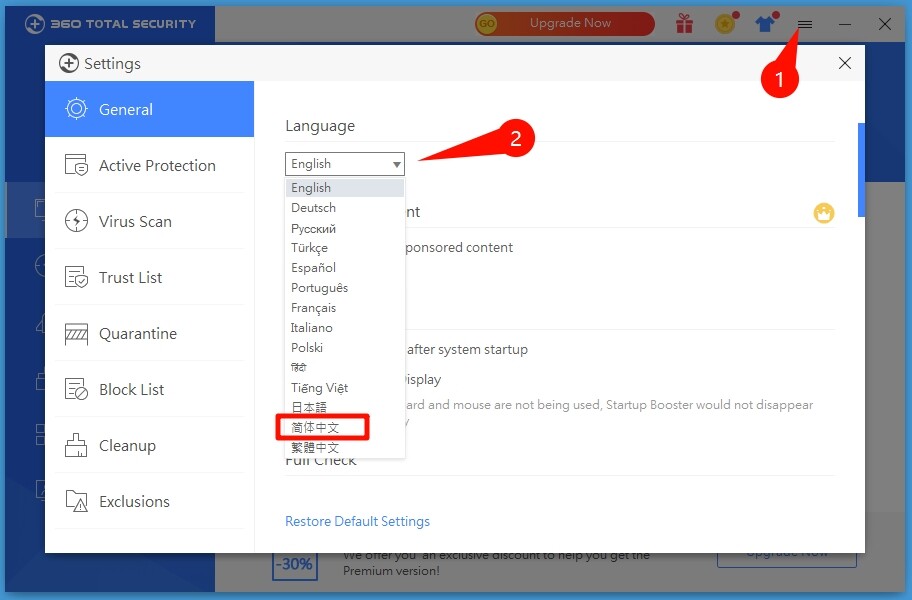Select Français language option

314,308
